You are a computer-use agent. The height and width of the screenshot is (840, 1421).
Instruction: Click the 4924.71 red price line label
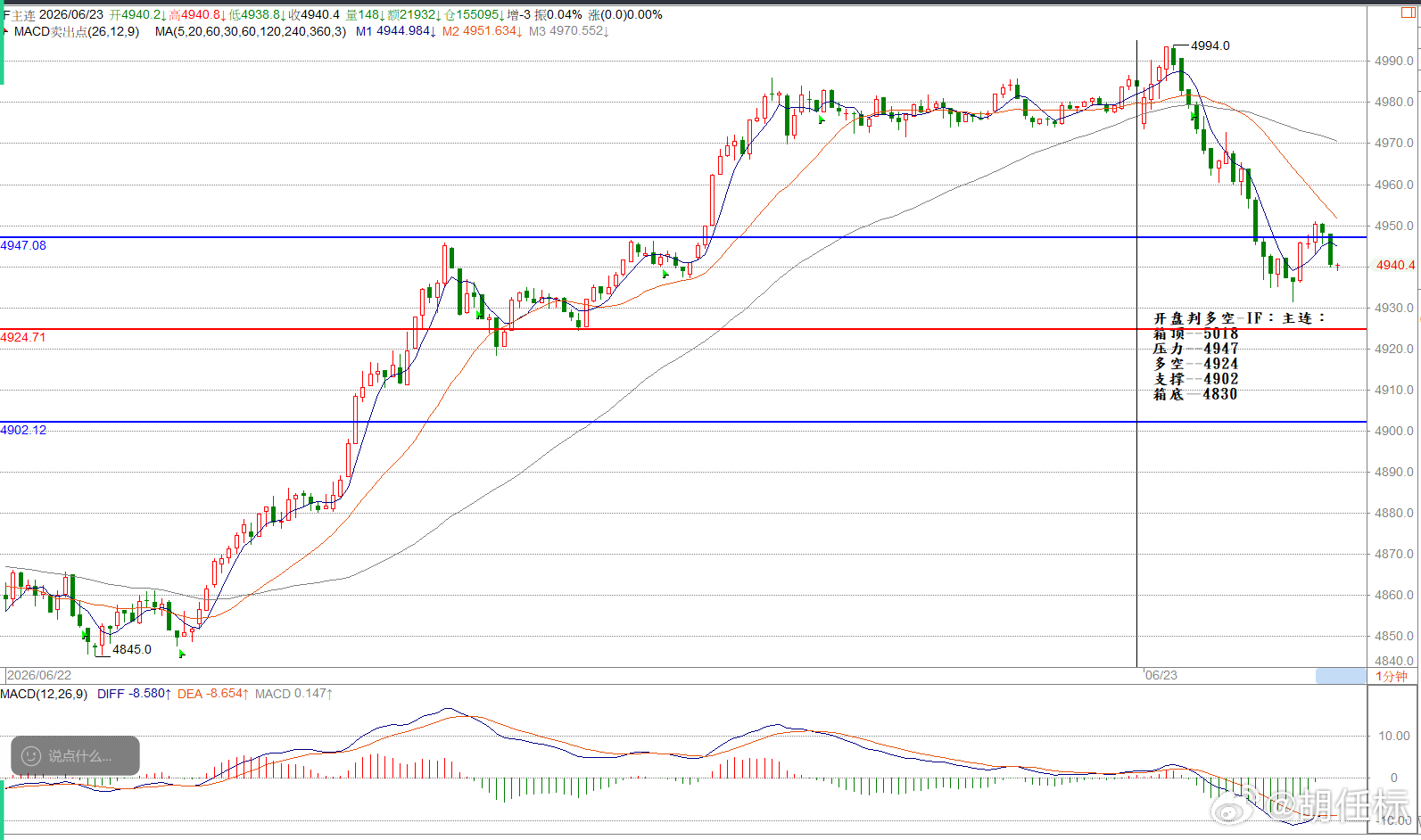coord(23,337)
